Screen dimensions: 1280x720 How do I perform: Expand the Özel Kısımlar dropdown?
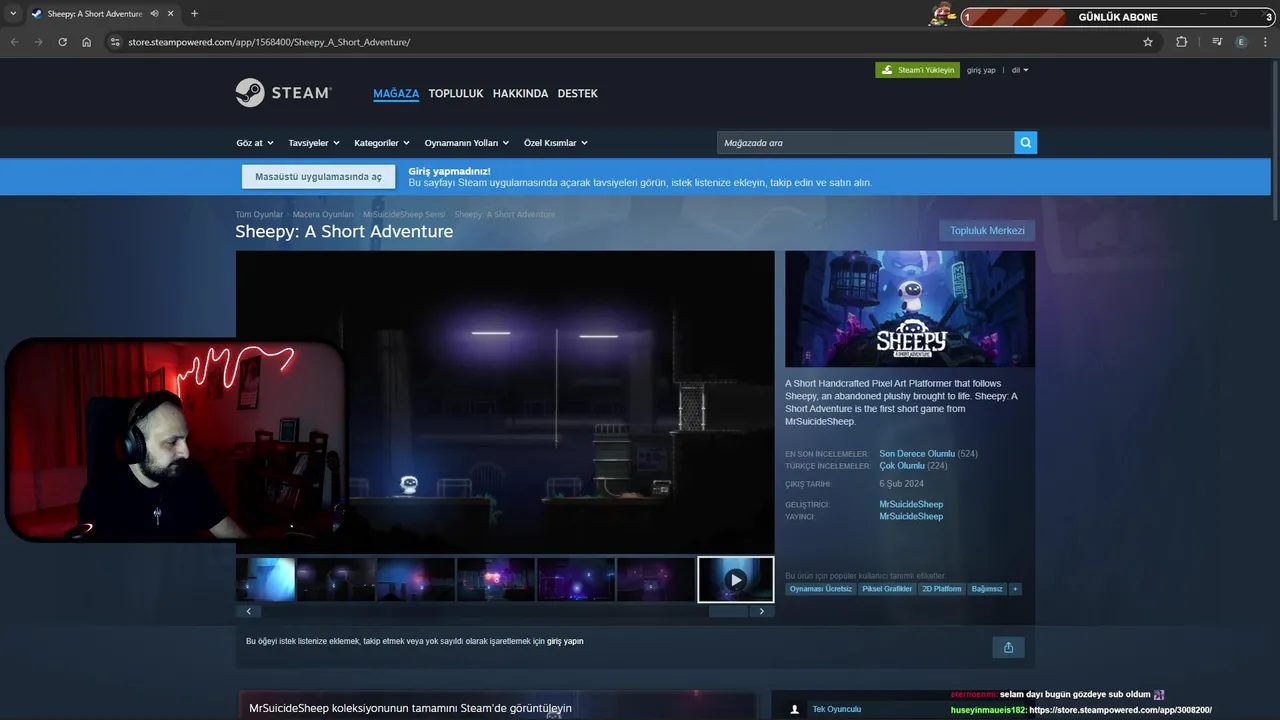click(x=556, y=143)
